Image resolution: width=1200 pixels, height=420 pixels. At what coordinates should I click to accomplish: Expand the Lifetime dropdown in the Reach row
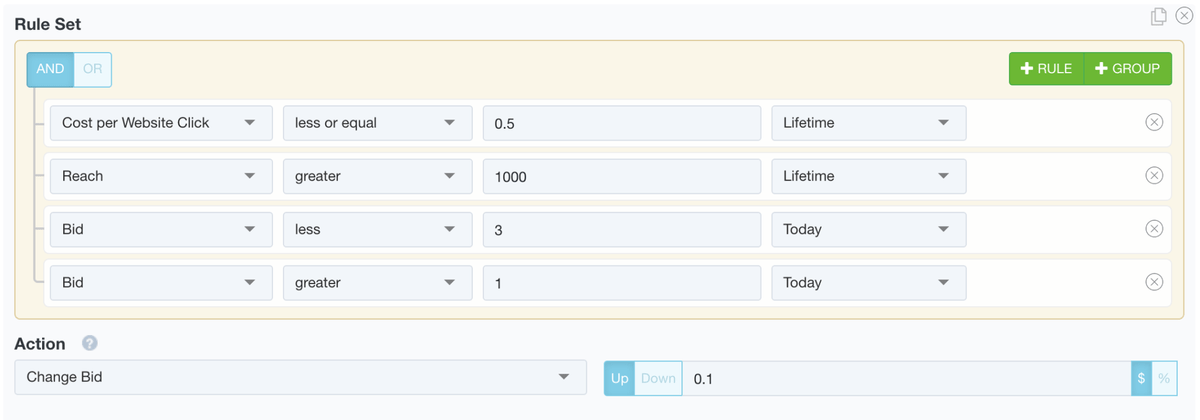(x=869, y=176)
